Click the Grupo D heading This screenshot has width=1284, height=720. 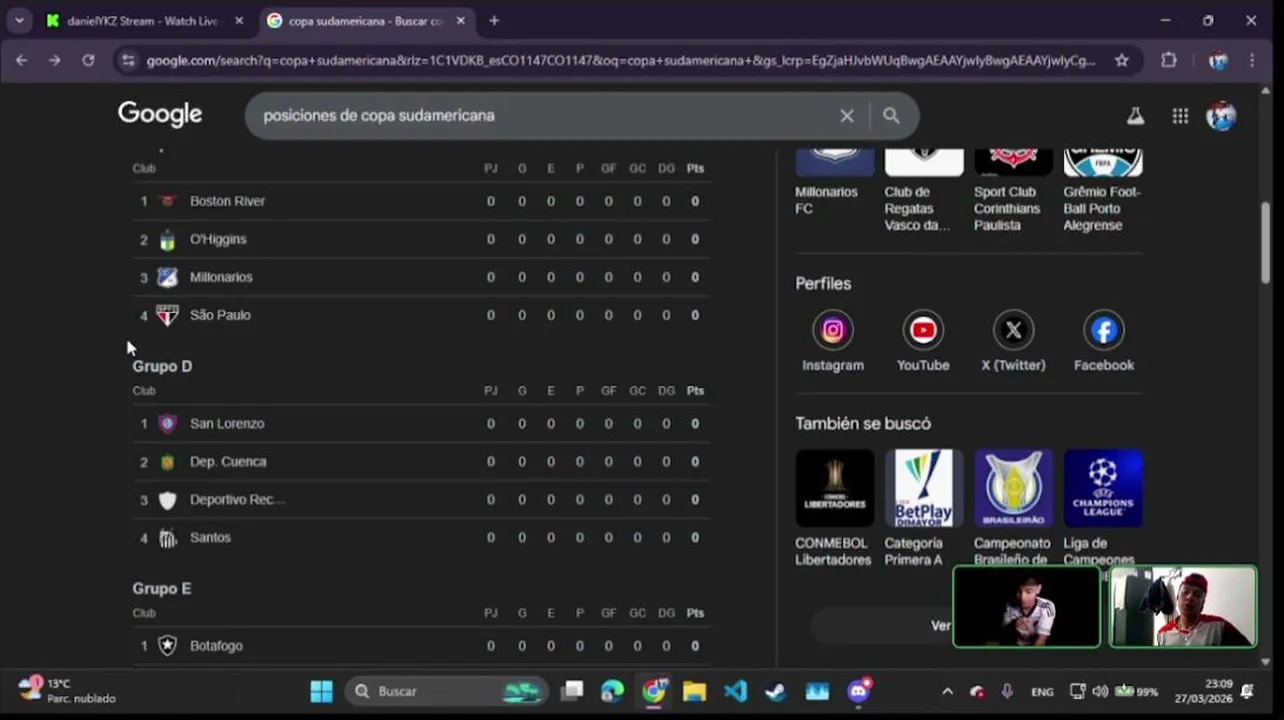coord(162,366)
